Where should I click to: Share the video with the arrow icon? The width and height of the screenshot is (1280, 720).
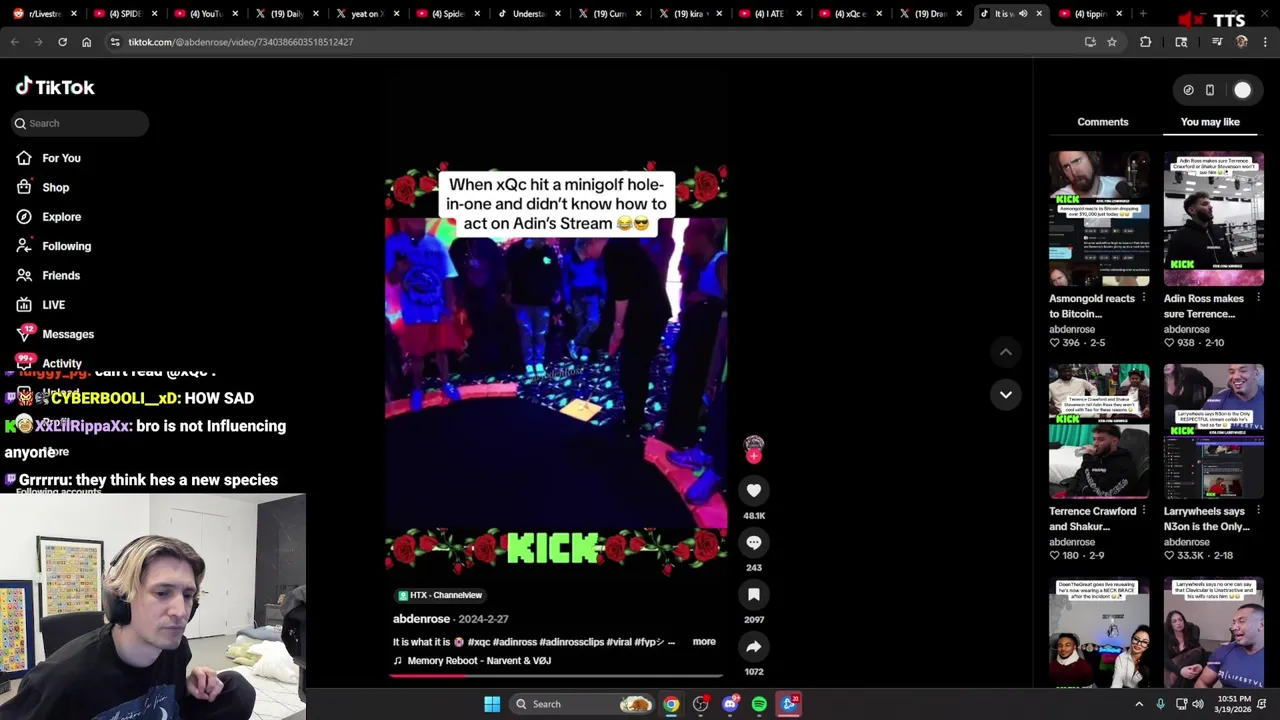coord(754,646)
